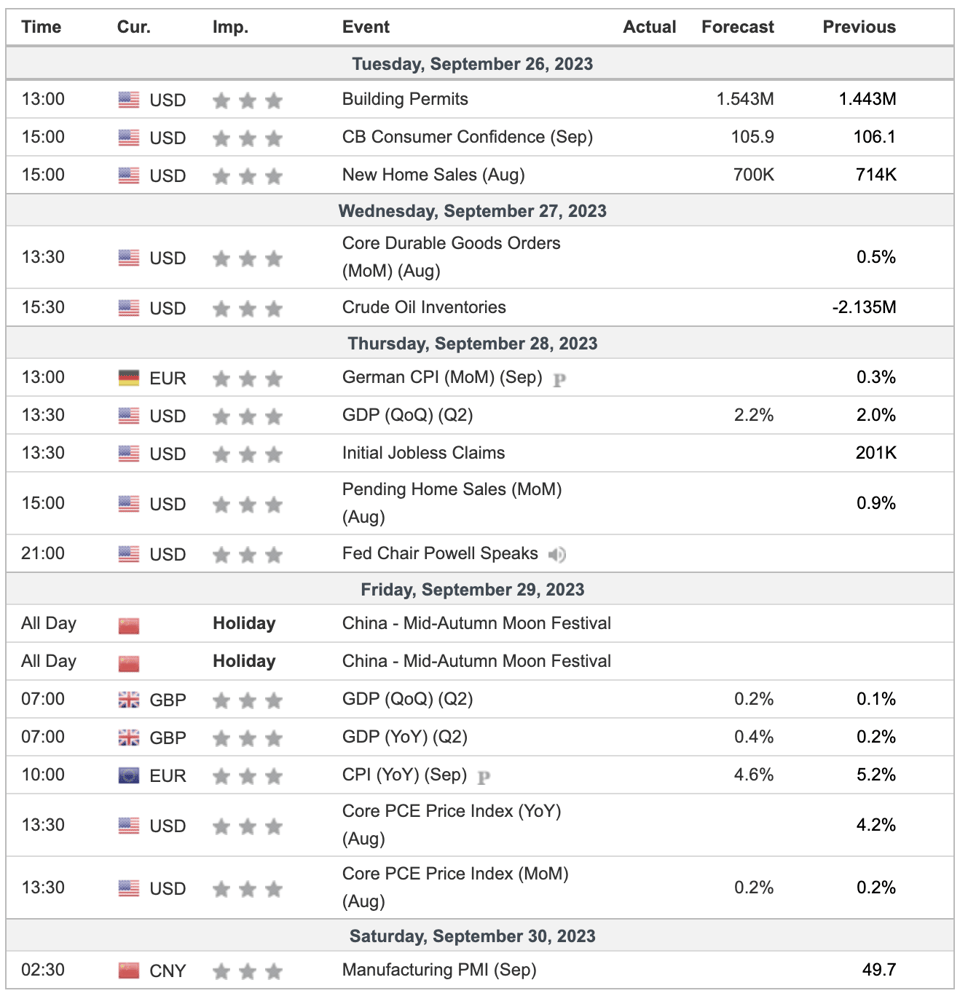Click the speaker icon beside Fed Chair Powell Speaks
960x996 pixels.
tap(557, 555)
